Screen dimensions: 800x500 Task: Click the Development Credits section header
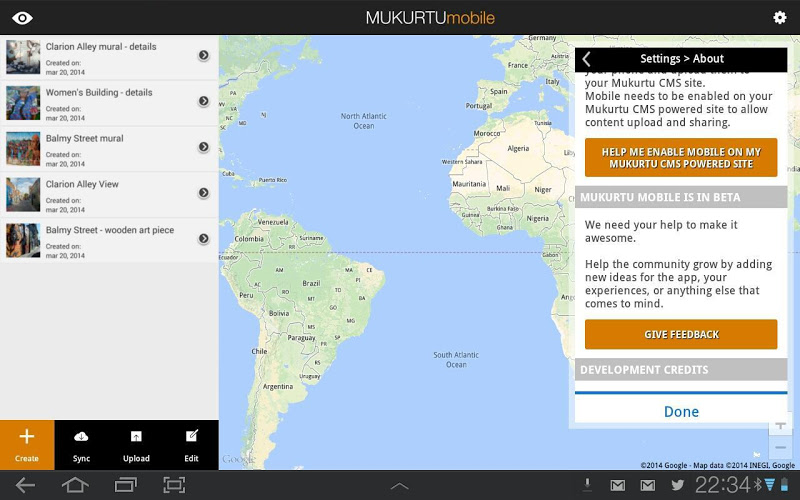click(681, 370)
